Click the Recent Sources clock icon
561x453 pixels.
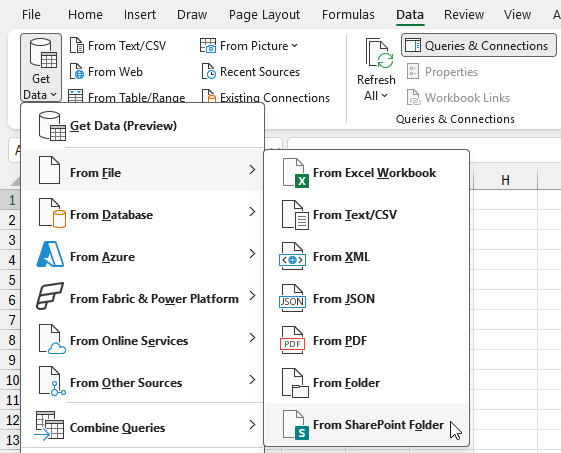[209, 71]
